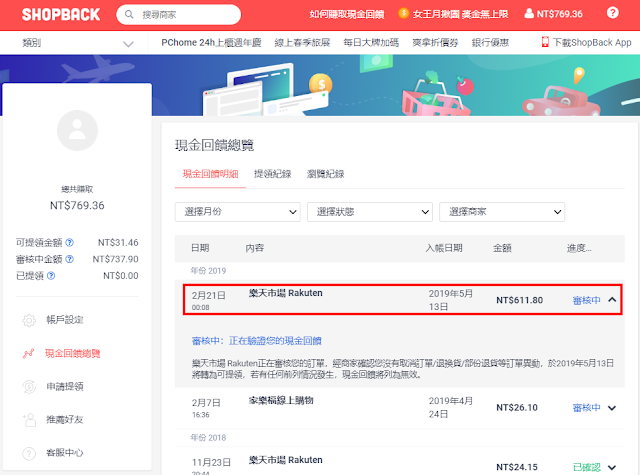Click the NT$737.90 pending amount
This screenshot has width=640, height=475.
pos(116,259)
